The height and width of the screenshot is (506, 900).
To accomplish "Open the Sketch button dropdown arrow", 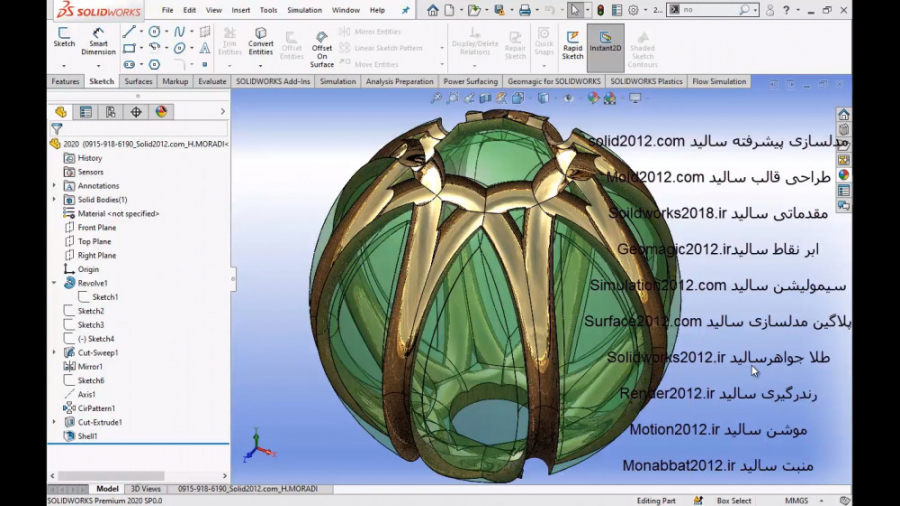I will point(64,65).
